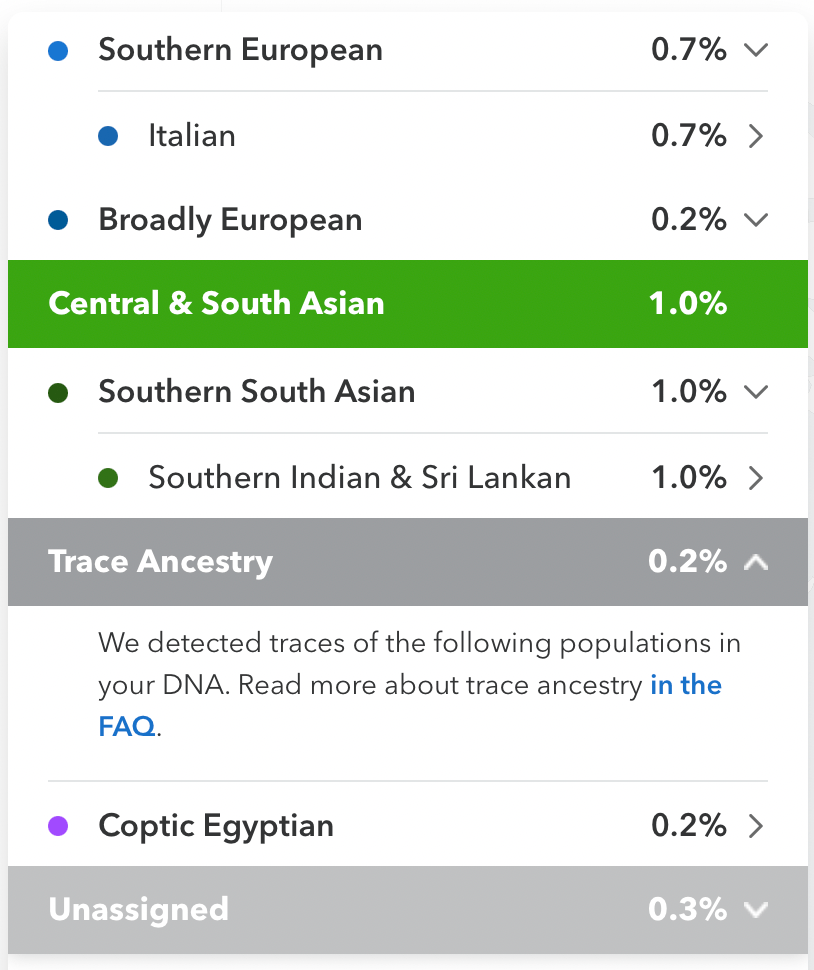Select the Central & South Asian header
The width and height of the screenshot is (814, 970).
pos(216,304)
